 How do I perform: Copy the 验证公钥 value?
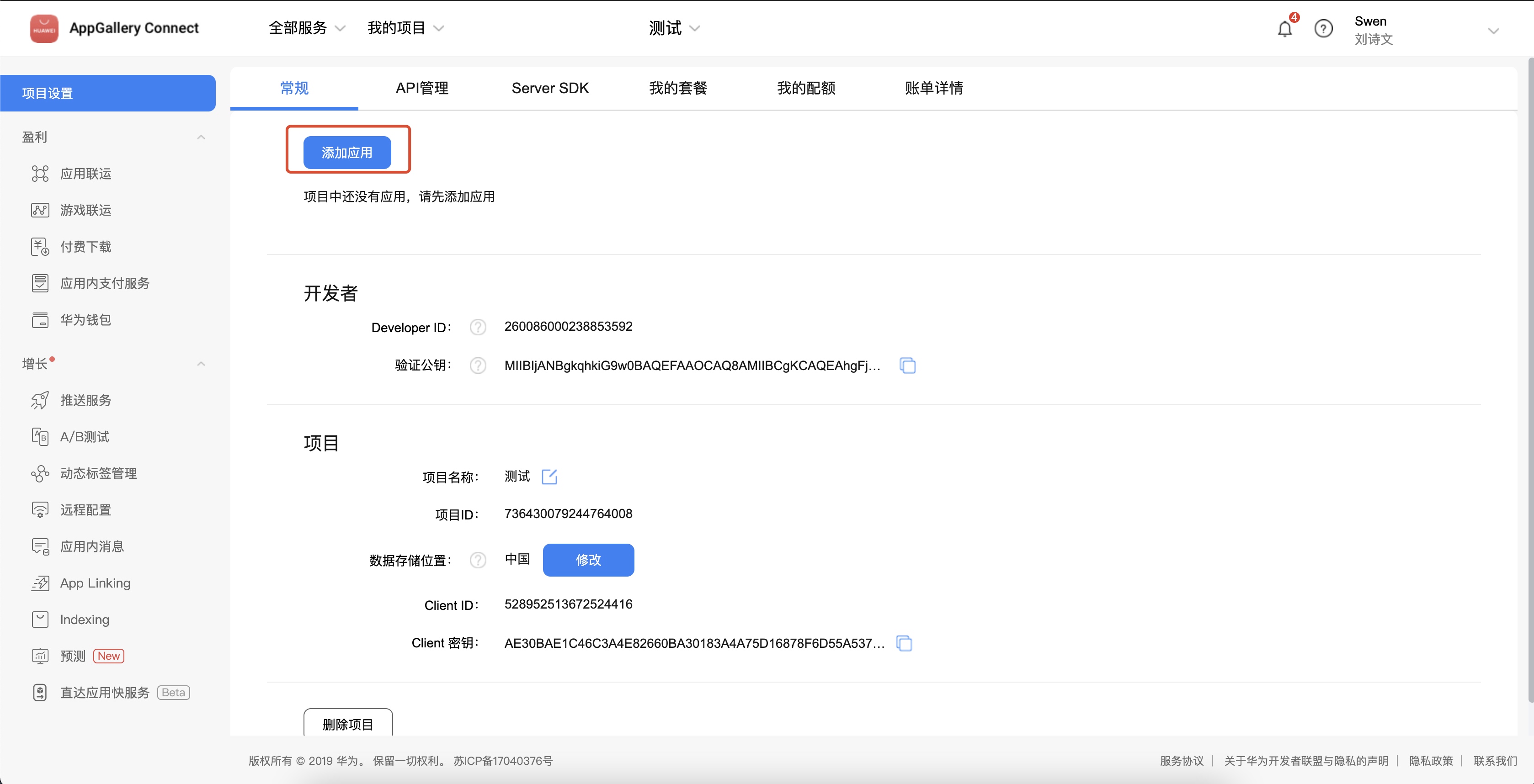[907, 365]
